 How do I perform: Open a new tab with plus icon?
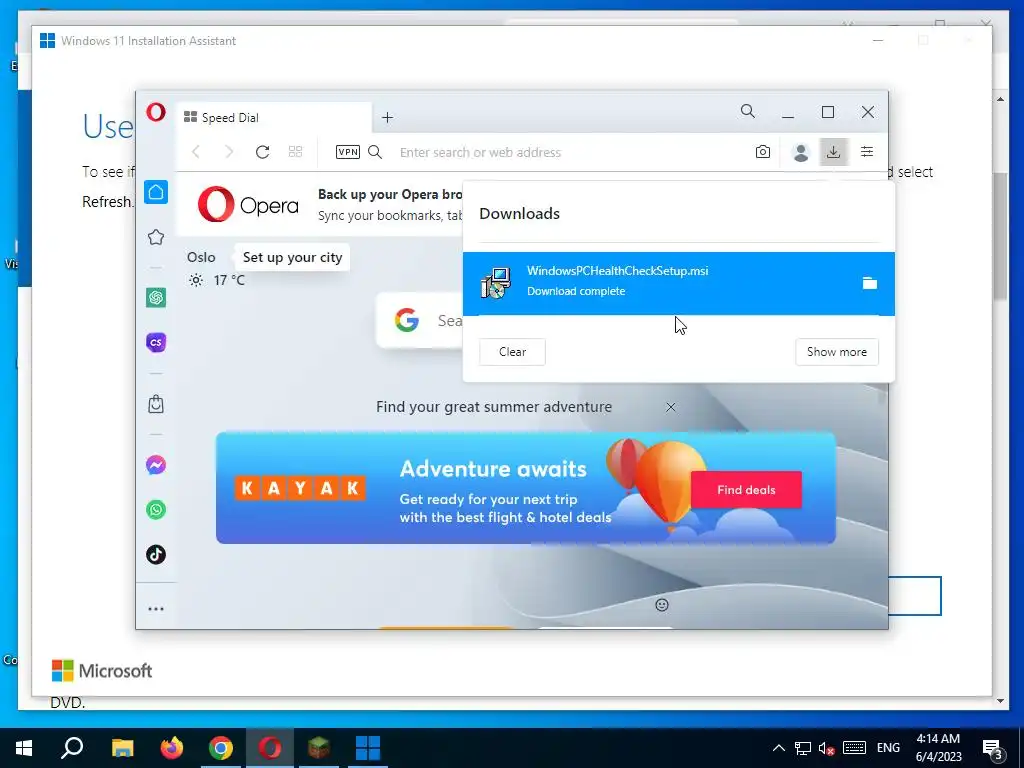(x=387, y=118)
